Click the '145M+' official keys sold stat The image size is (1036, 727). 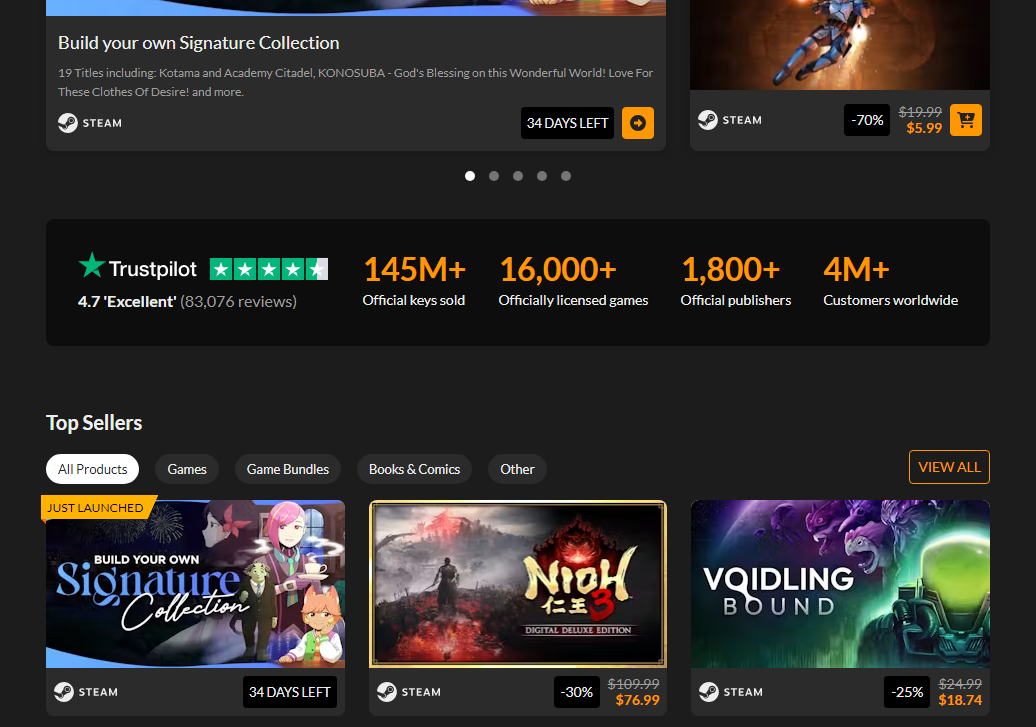click(x=414, y=270)
